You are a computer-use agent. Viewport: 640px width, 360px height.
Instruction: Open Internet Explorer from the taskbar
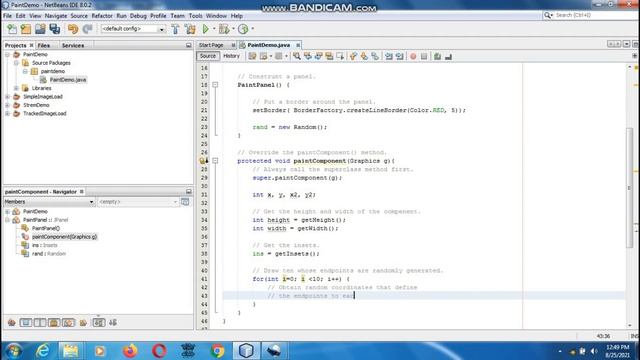(x=42, y=351)
